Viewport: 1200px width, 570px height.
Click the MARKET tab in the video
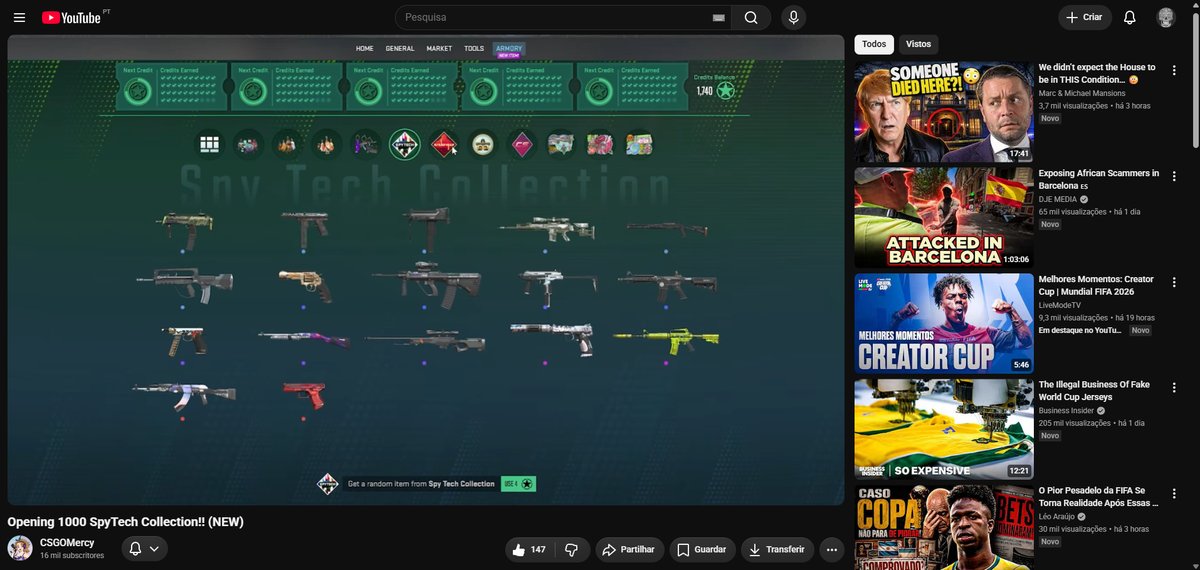[x=439, y=48]
